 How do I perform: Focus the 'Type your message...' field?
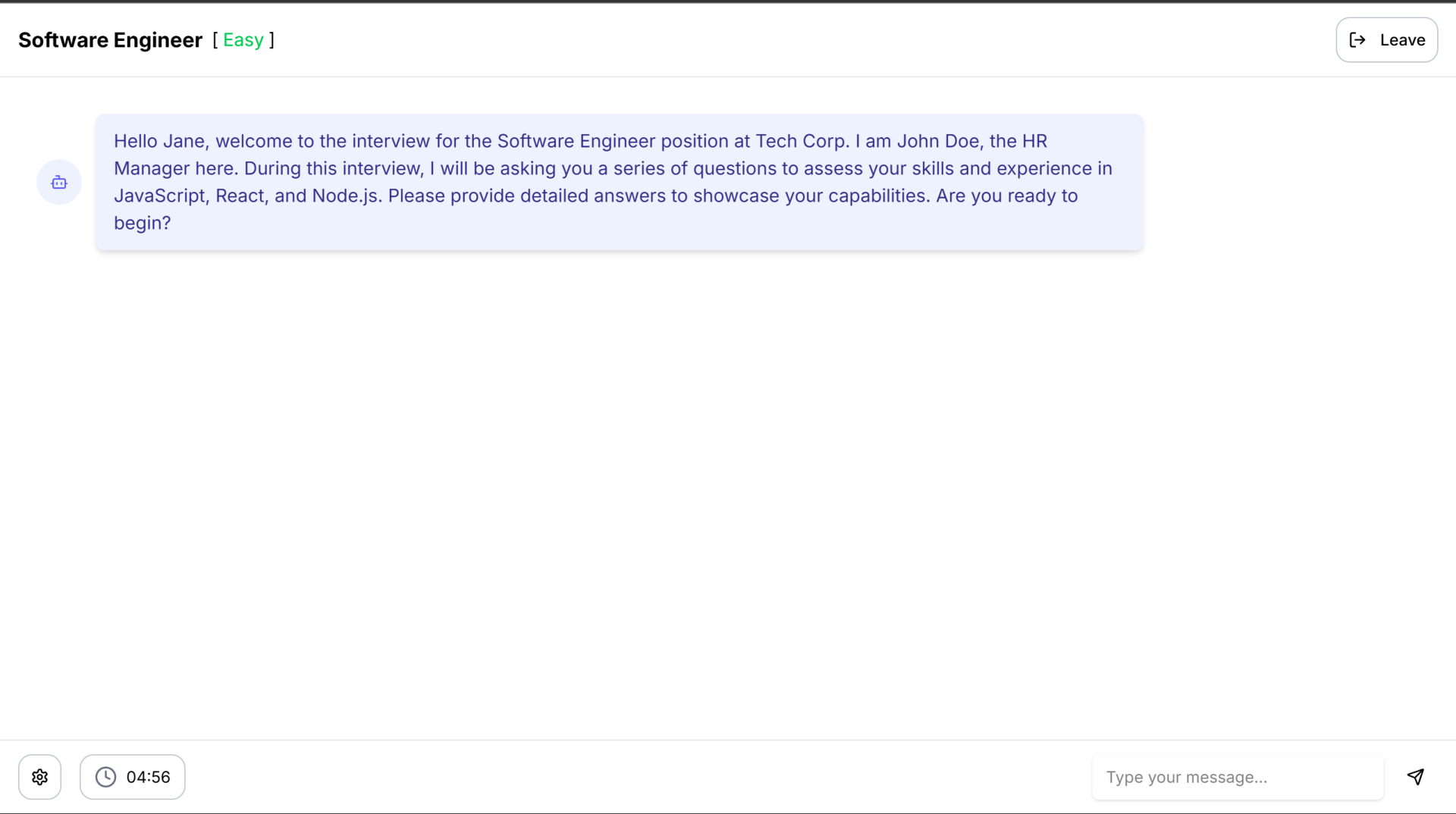[x=1238, y=777]
